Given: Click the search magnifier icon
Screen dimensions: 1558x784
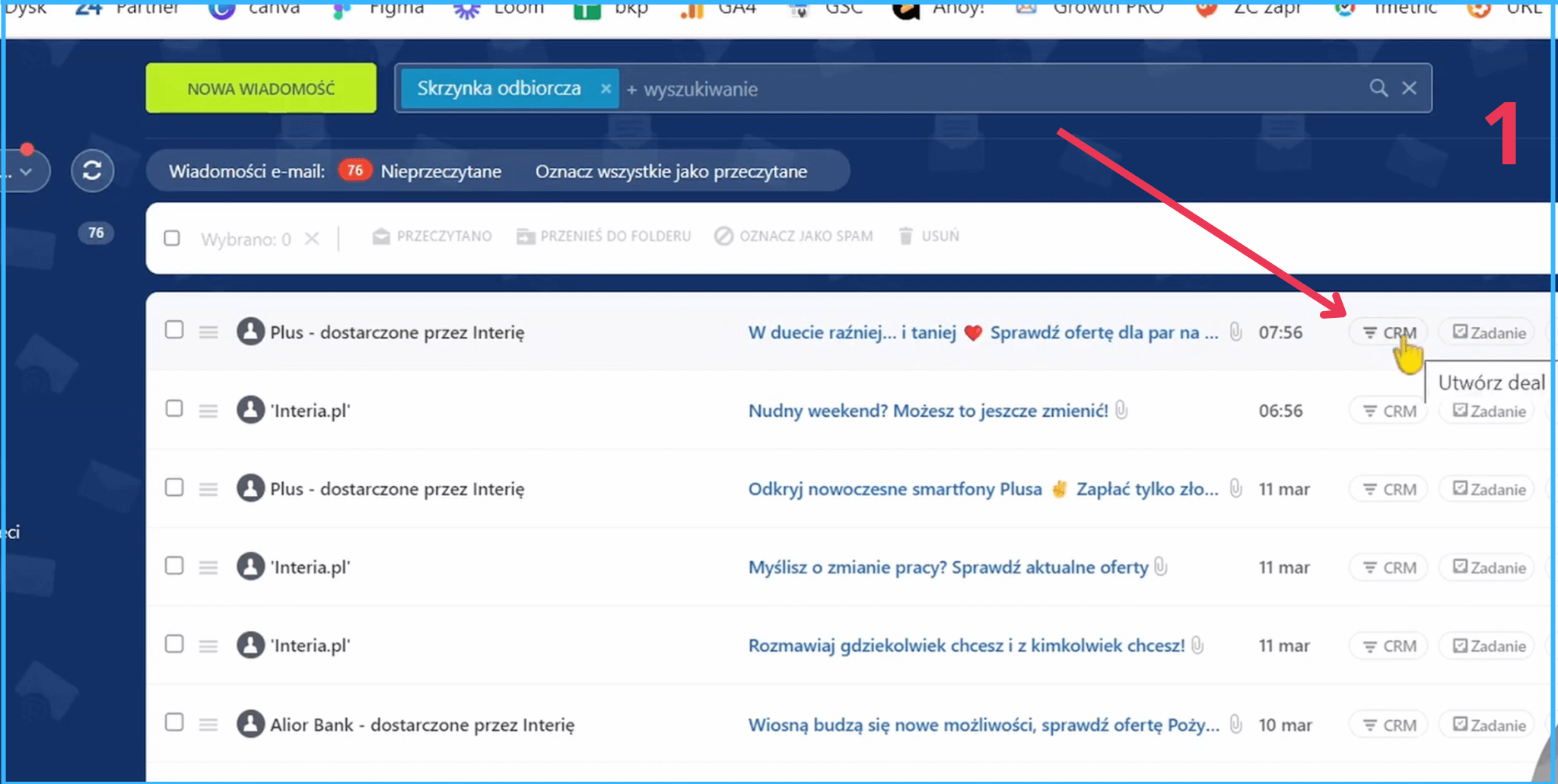Looking at the screenshot, I should (1378, 88).
